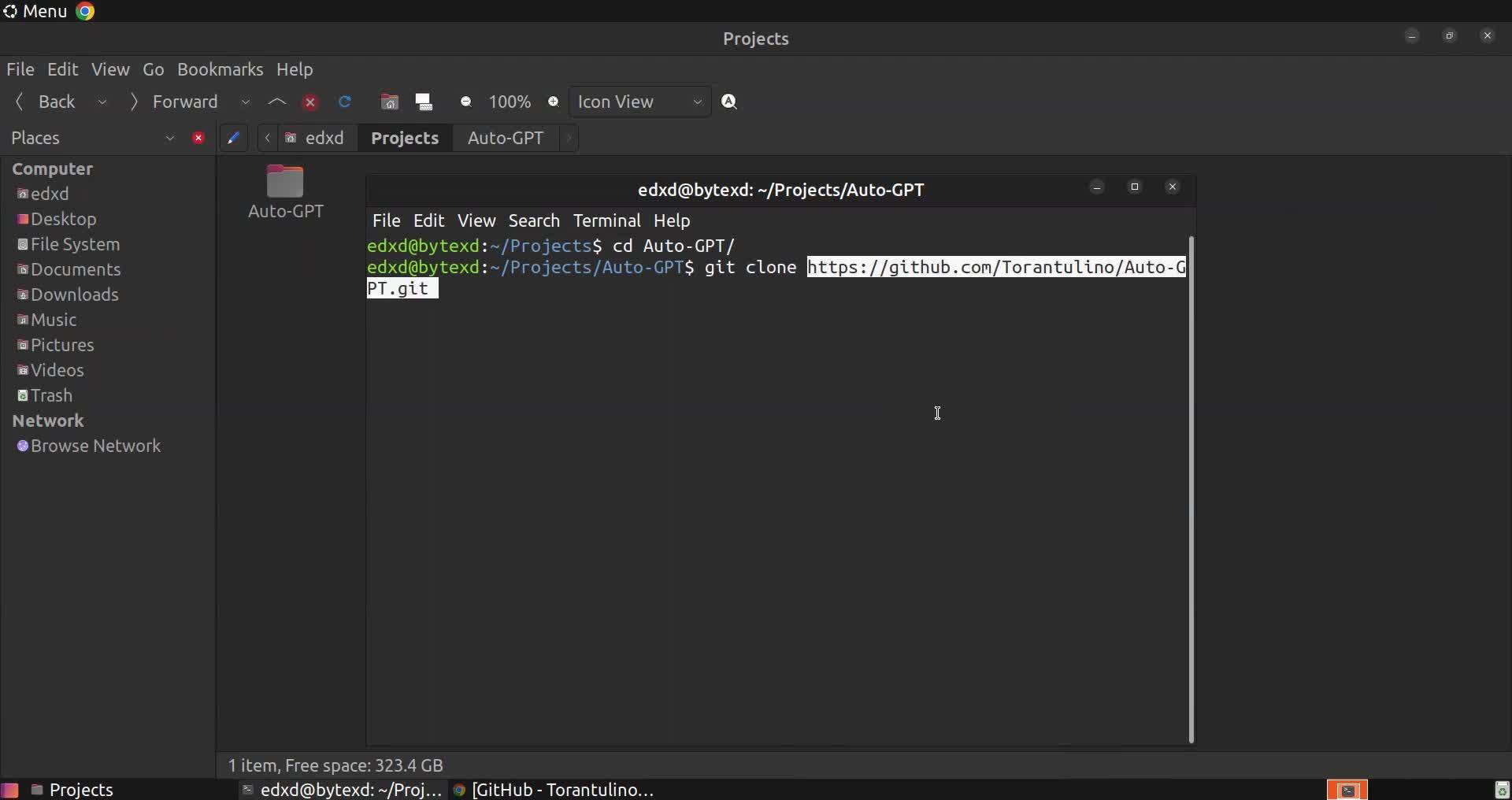
Task: Click the green tray icon in the taskbar's right corner
Action: point(1502,790)
